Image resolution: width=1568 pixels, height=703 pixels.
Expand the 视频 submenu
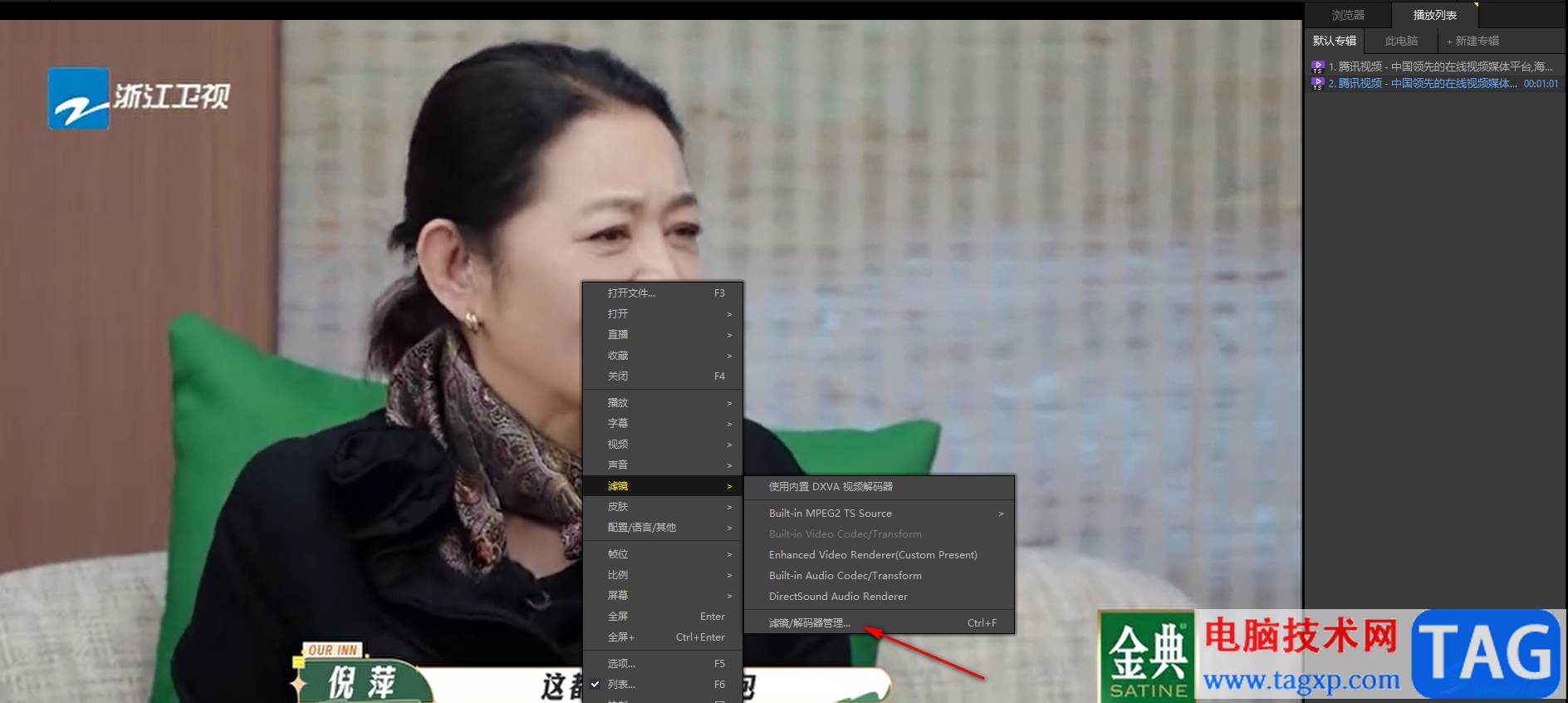(x=662, y=445)
